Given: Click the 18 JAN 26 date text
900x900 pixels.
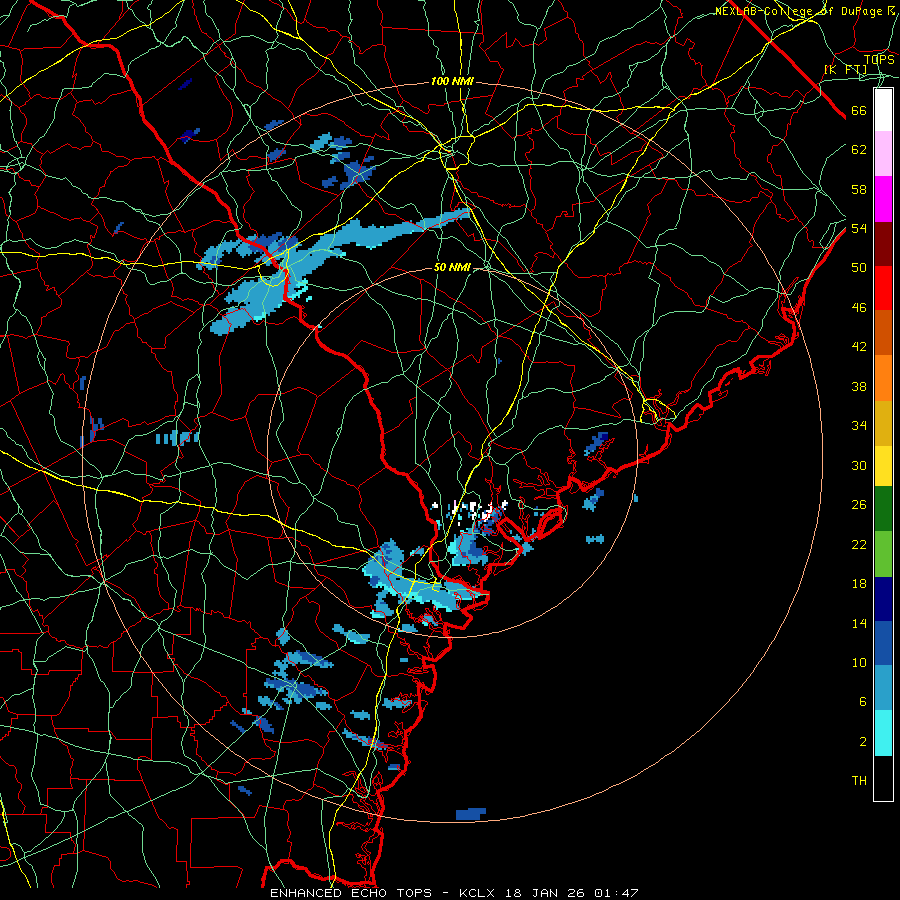Looking at the screenshot, I should coord(547,893).
